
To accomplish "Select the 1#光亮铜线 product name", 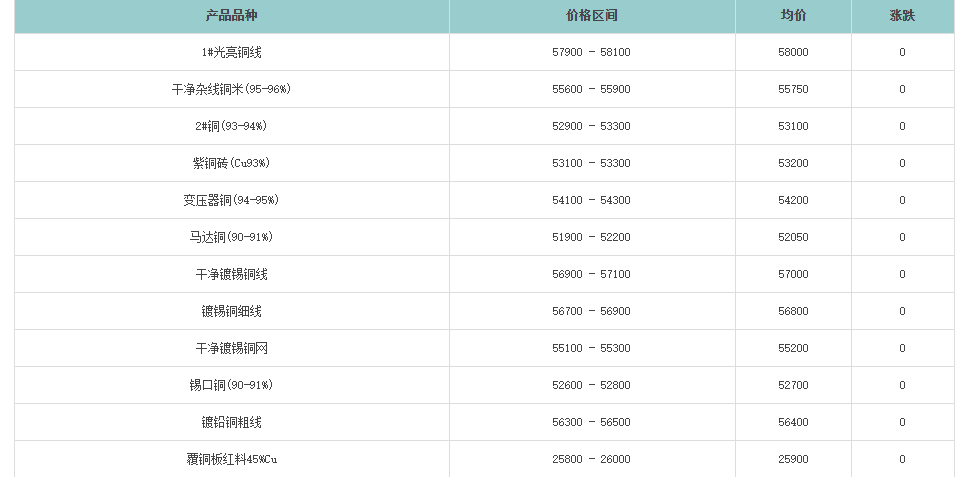I will 231,52.
